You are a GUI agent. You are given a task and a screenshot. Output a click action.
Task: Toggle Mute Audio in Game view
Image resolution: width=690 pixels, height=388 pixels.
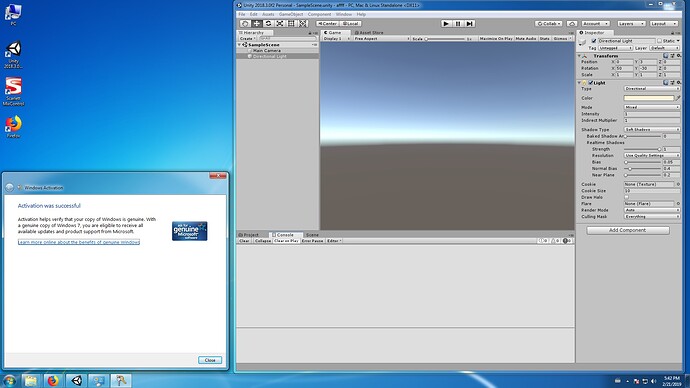pos(526,38)
